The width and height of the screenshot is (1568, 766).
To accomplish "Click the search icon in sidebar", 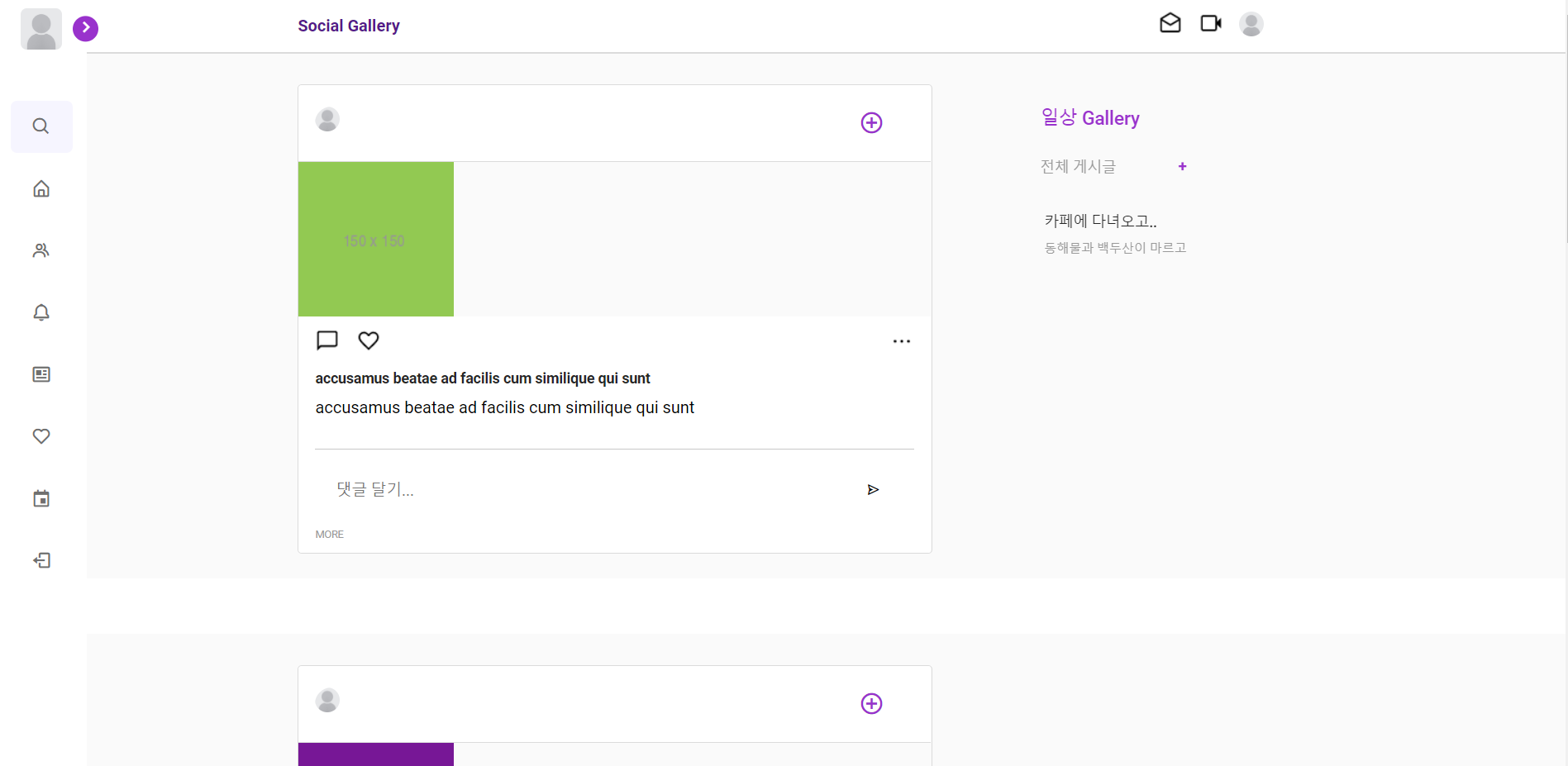I will pyautogui.click(x=41, y=126).
